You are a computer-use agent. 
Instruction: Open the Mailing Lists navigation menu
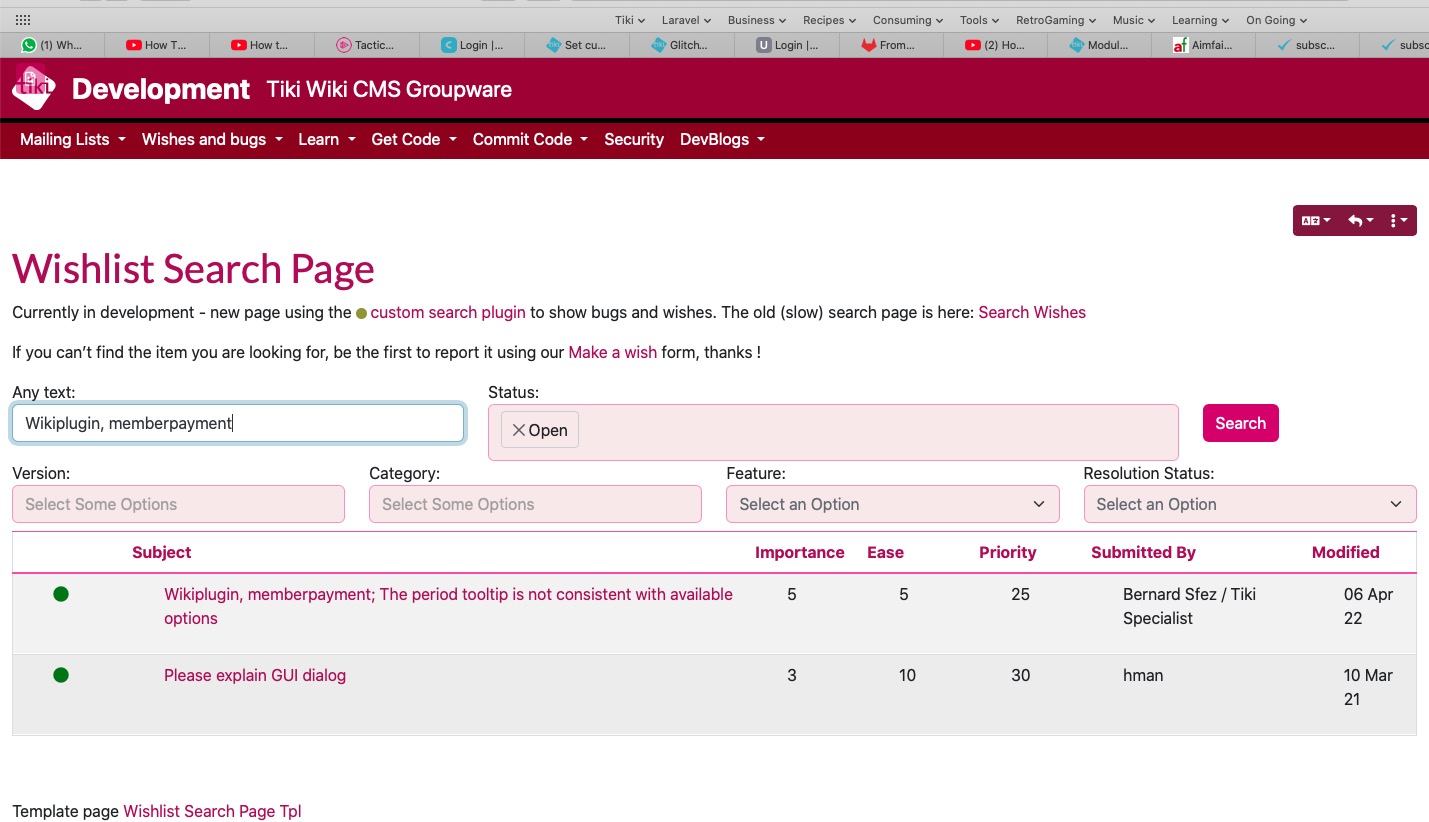73,139
